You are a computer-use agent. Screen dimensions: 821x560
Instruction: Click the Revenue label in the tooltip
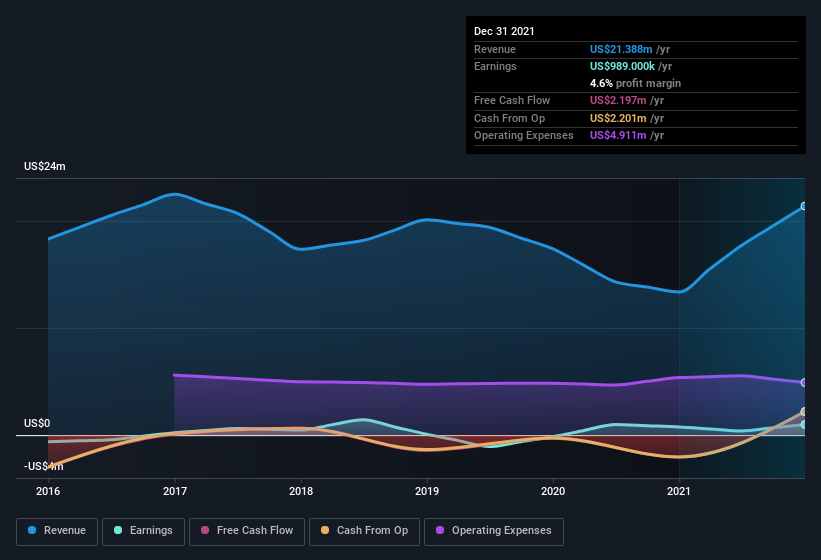[x=495, y=49]
